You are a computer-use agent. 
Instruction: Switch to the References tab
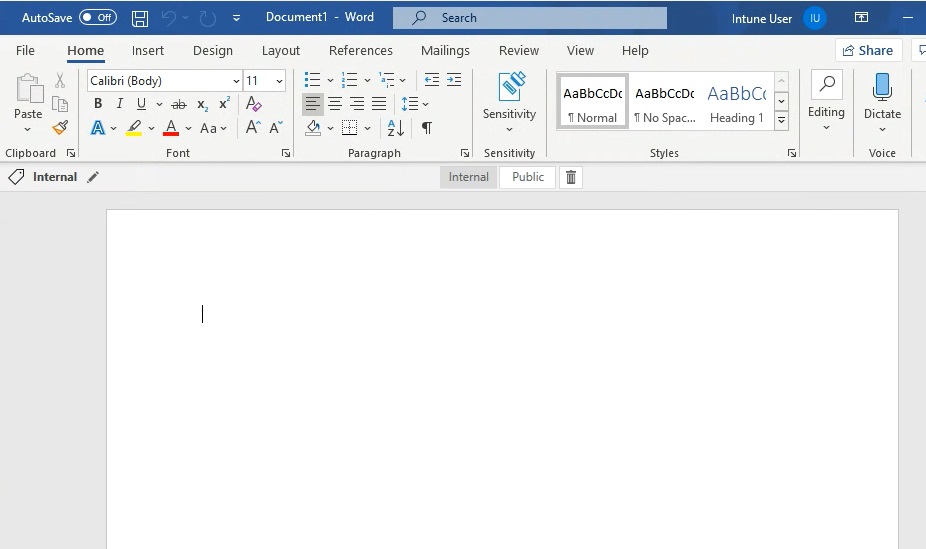tap(360, 50)
